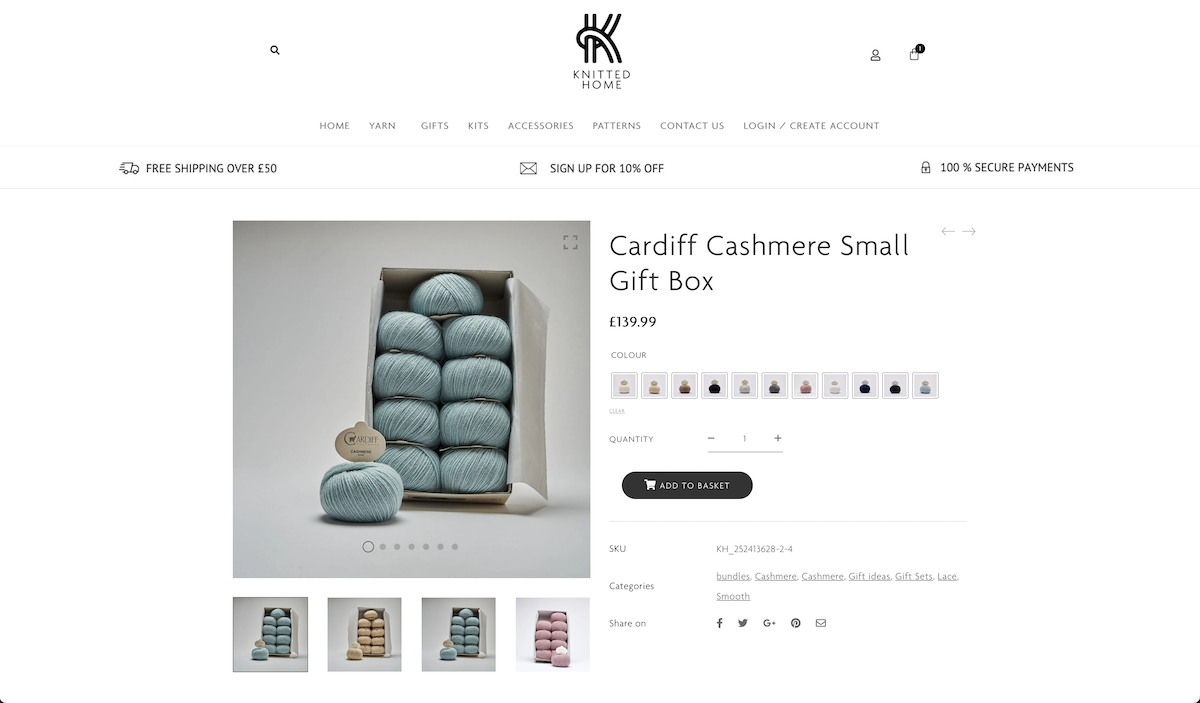Open the user account icon
This screenshot has height=703, width=1200.
(x=875, y=55)
